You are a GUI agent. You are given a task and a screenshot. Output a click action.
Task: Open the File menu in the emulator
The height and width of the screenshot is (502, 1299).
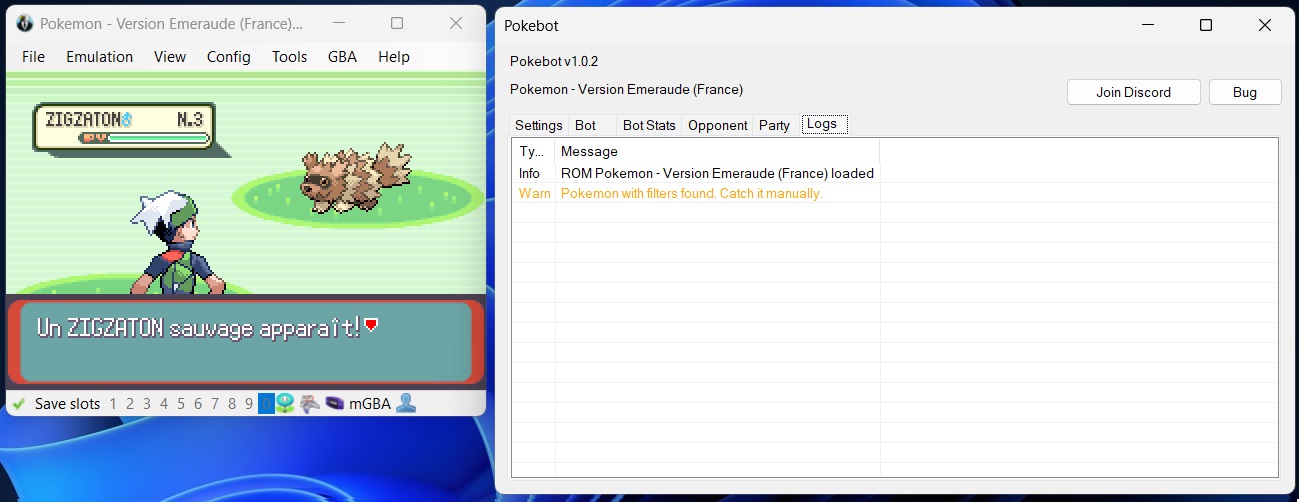pos(33,57)
